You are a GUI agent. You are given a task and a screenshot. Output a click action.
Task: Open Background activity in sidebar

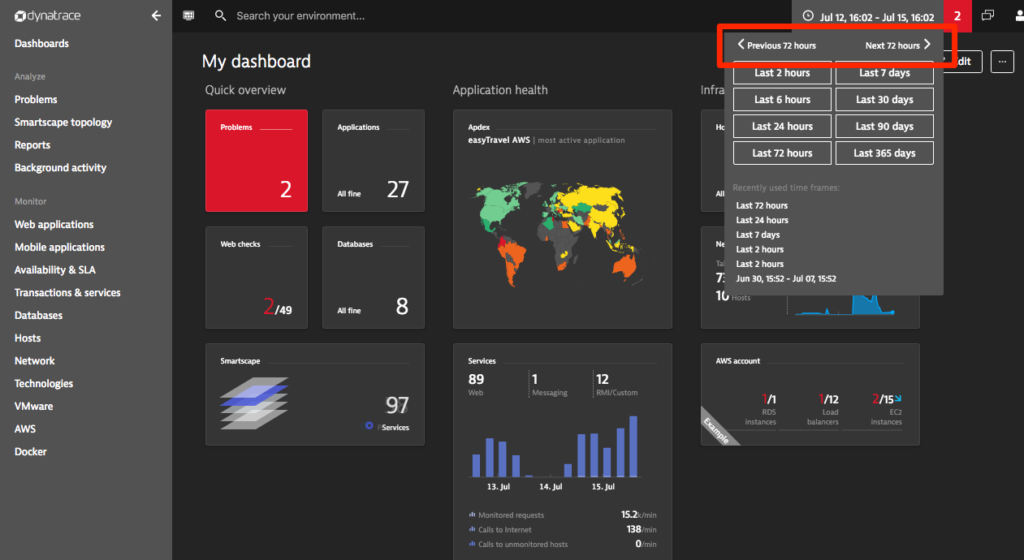click(60, 168)
